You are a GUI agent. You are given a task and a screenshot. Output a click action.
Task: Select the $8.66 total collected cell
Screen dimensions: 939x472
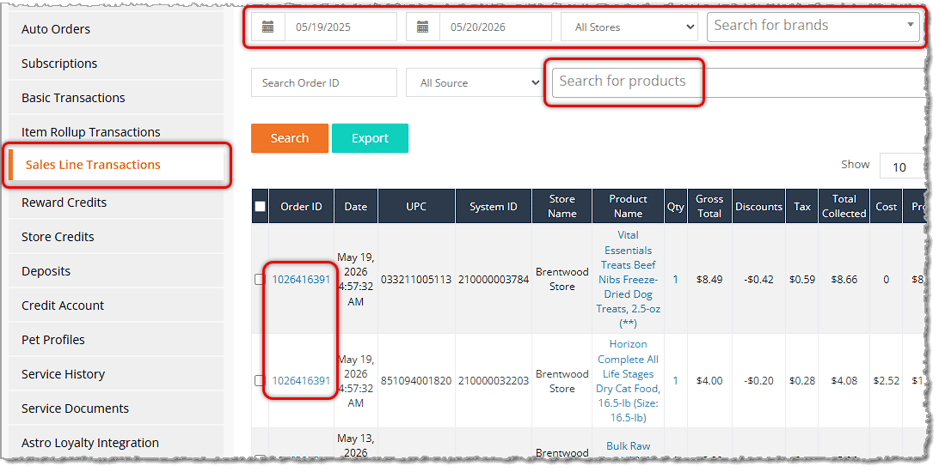(844, 280)
